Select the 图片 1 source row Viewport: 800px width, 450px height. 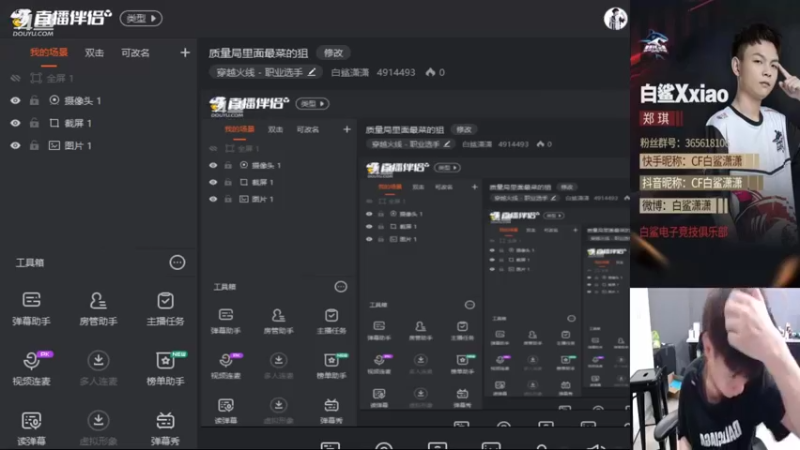pyautogui.click(x=98, y=145)
